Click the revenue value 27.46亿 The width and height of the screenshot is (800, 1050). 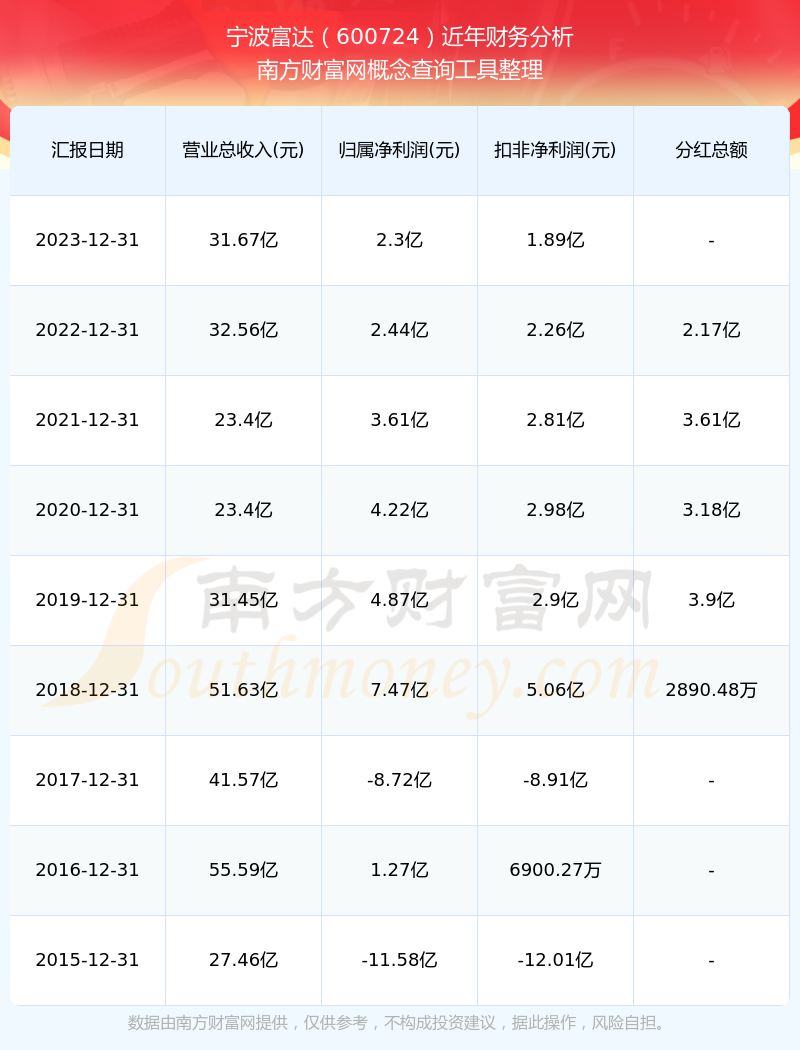coord(244,960)
